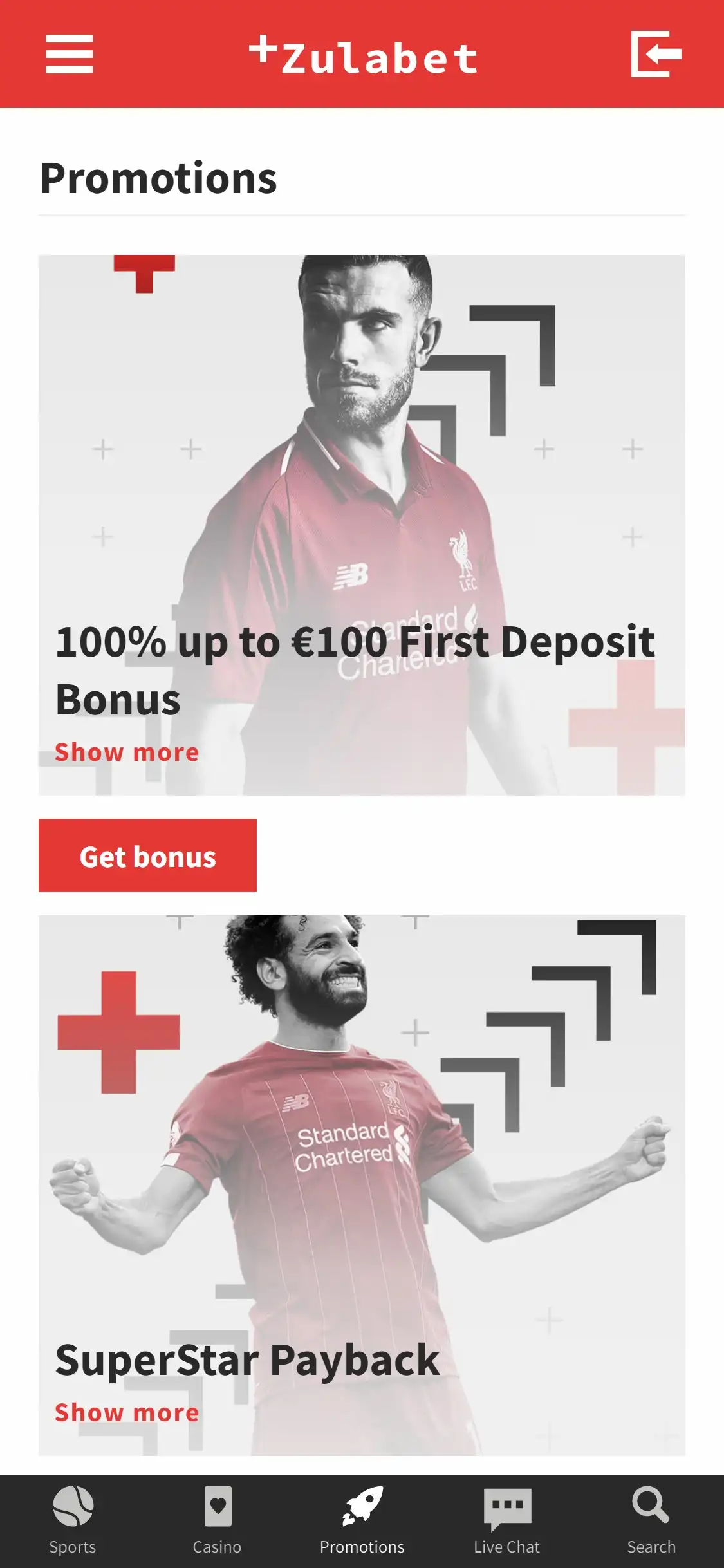Select the Search tab label
This screenshot has width=724, height=1568.
pyautogui.click(x=651, y=1547)
